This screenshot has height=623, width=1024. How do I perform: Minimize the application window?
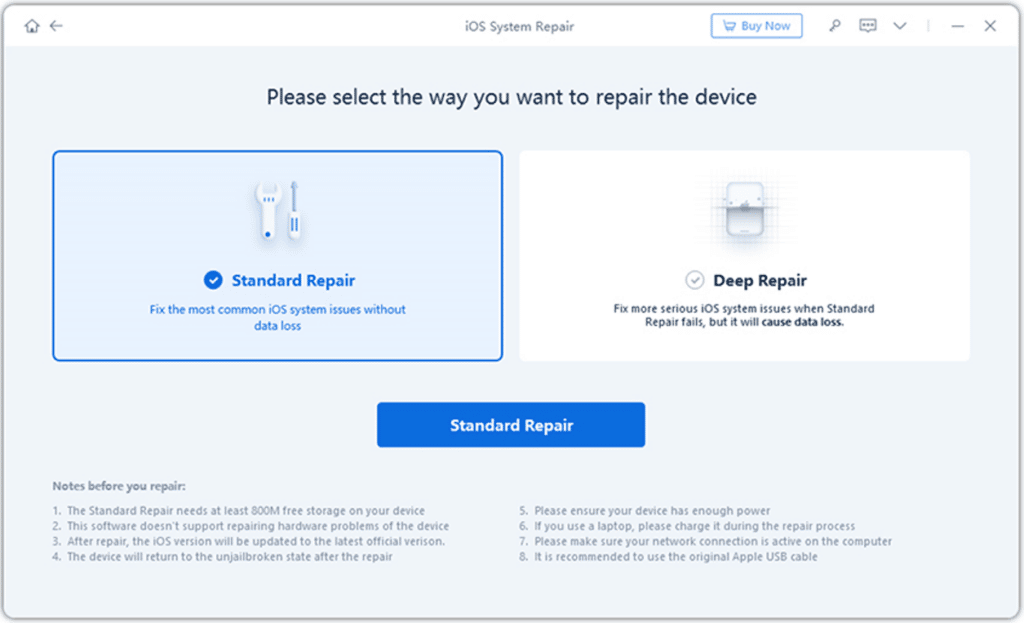click(x=957, y=25)
